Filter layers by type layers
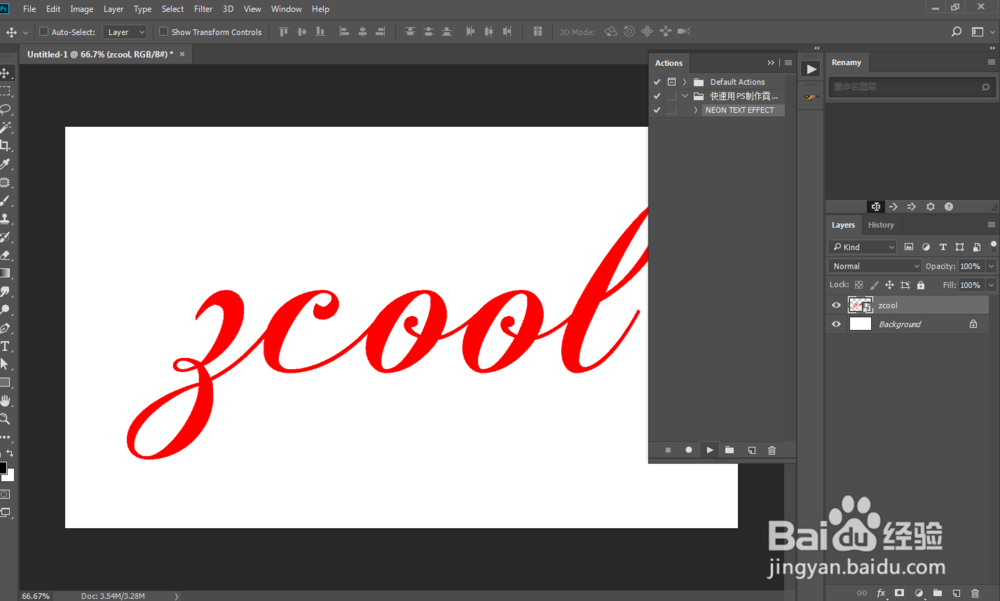Screen dimensions: 1000x601 coord(943,247)
